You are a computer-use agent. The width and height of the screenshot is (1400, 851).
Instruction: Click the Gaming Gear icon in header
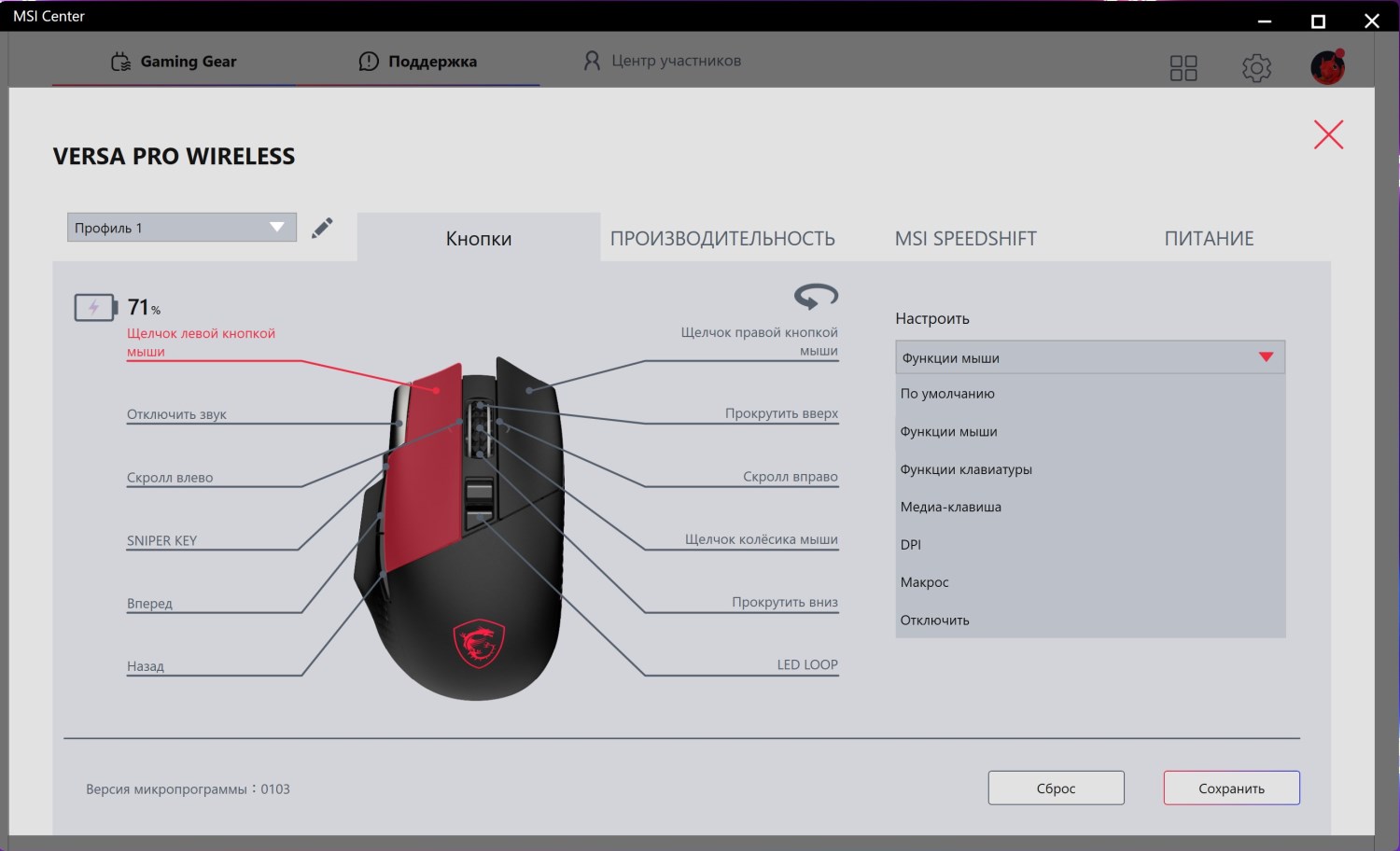[x=120, y=62]
